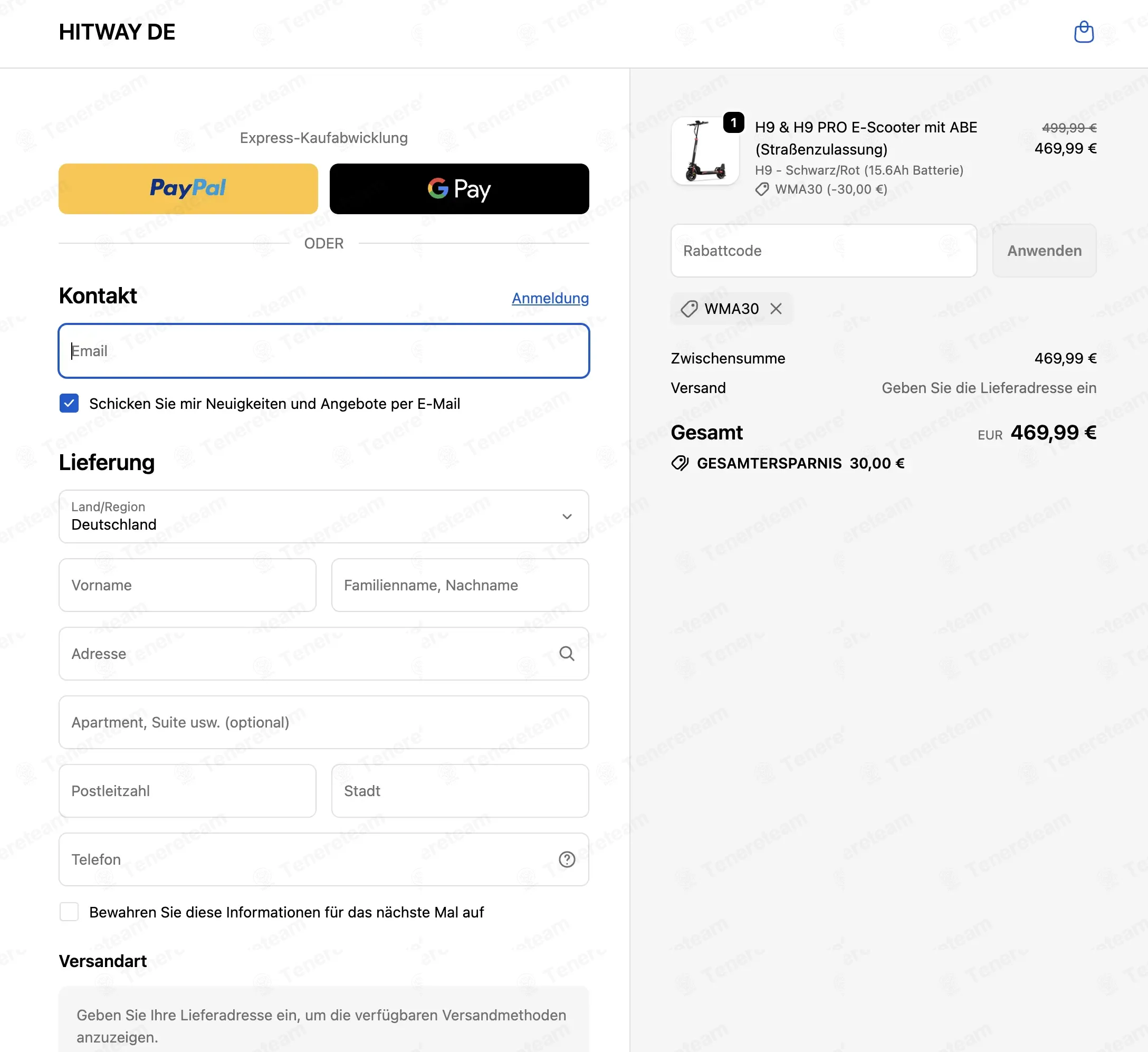Click the Stadt input field

coord(460,790)
